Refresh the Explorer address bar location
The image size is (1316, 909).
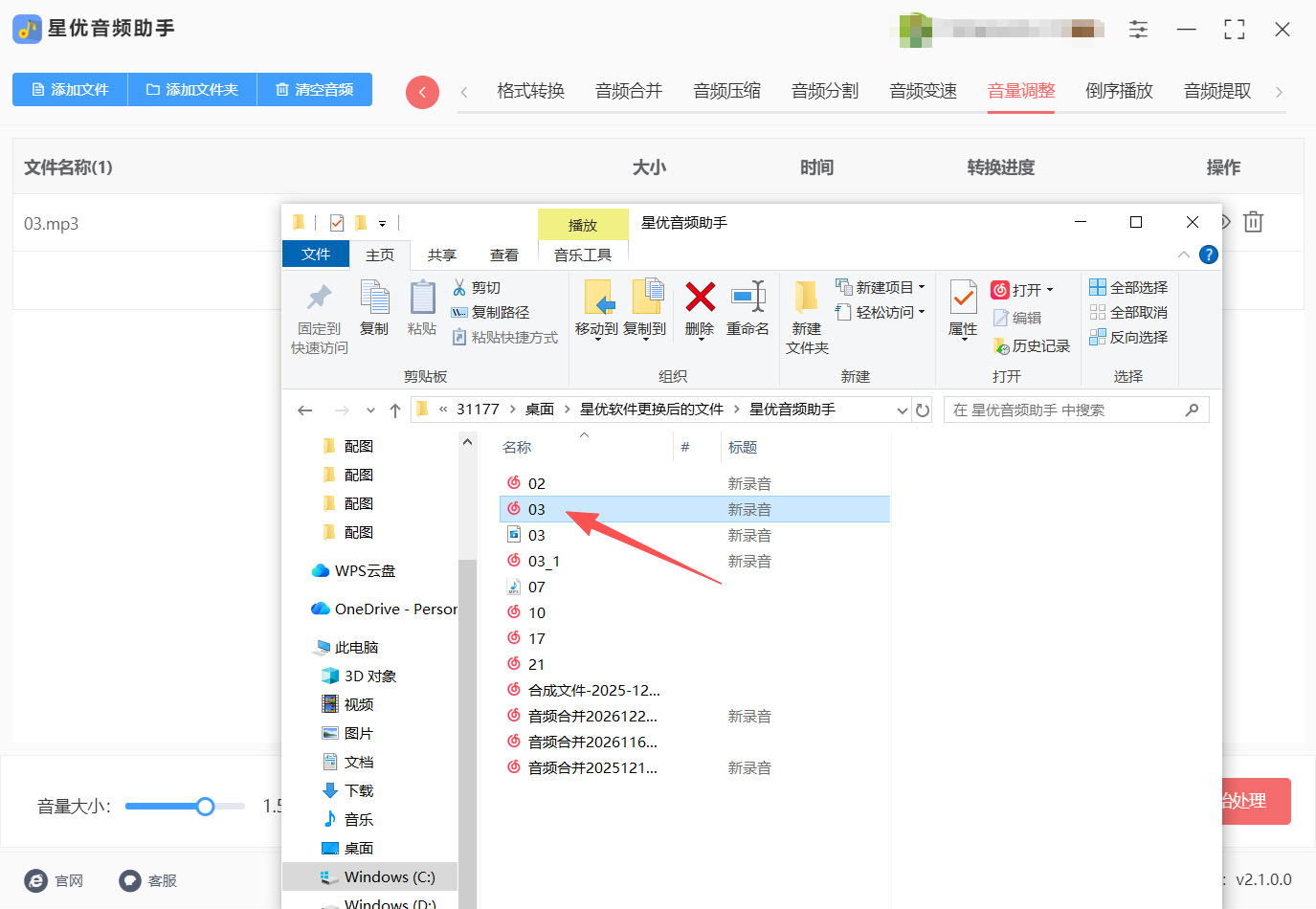[x=923, y=410]
